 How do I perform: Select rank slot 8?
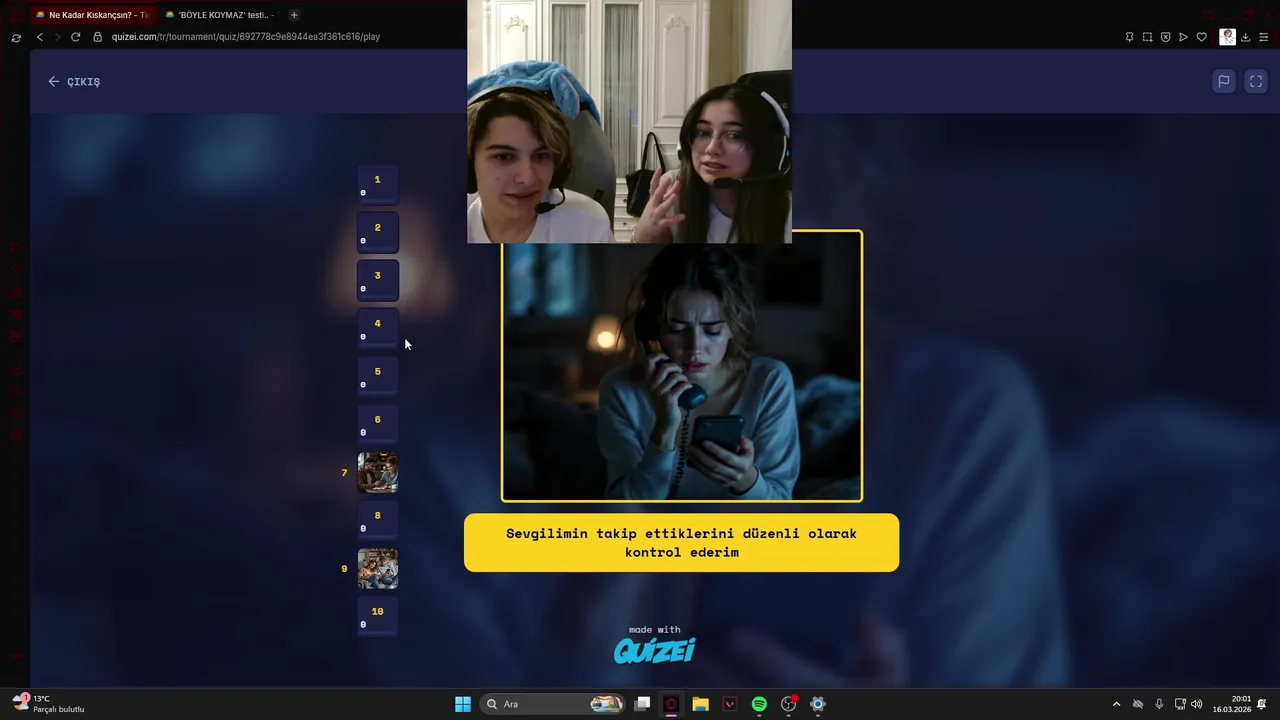click(378, 520)
